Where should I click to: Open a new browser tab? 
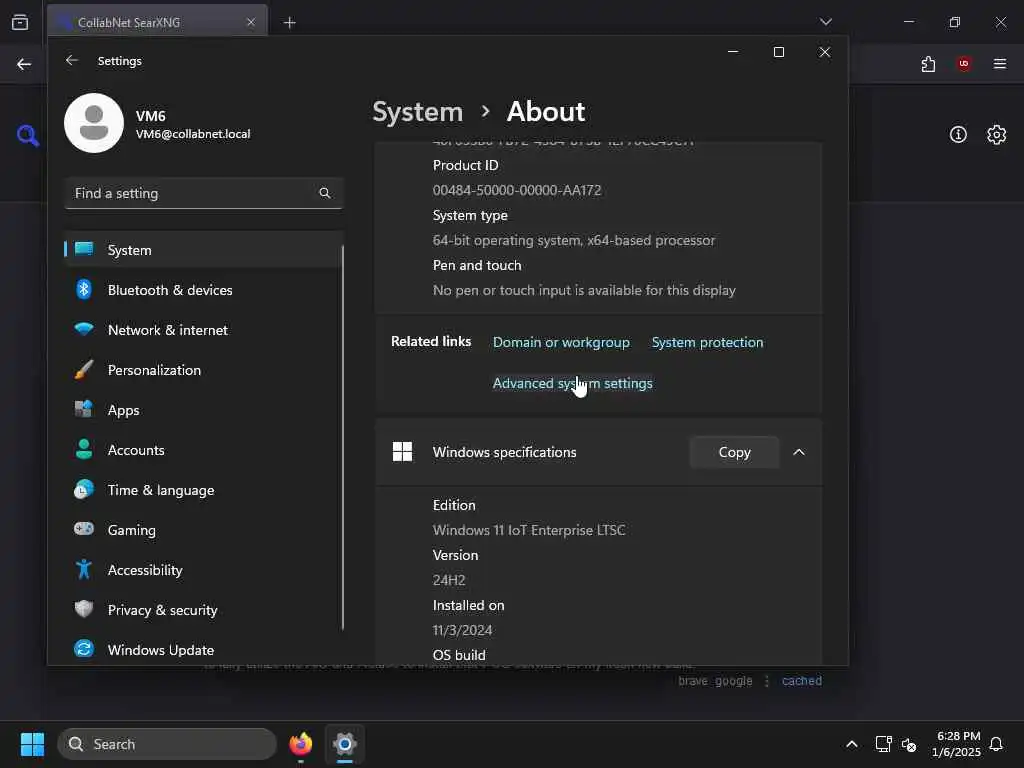coord(289,23)
